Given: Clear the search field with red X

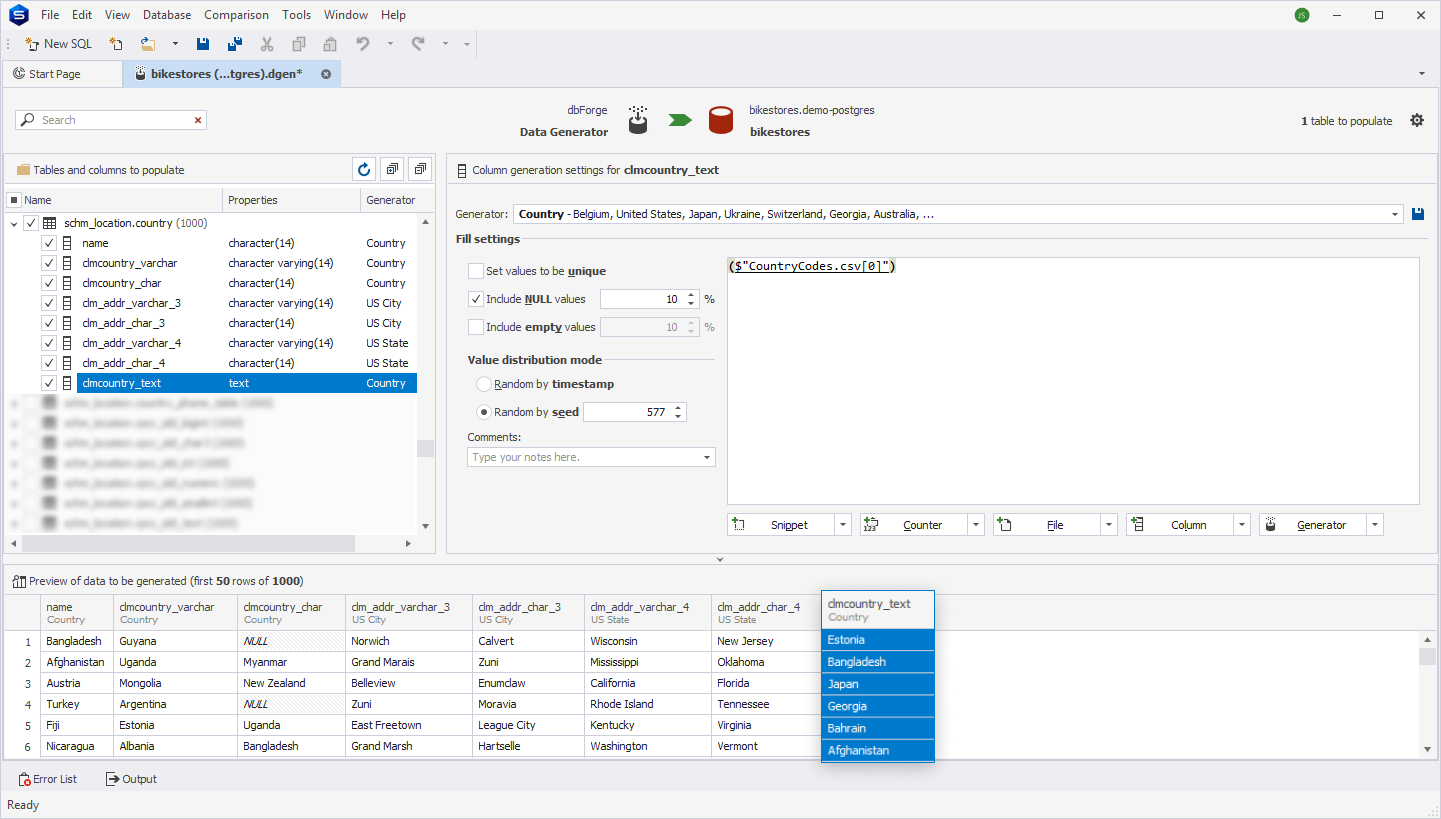Looking at the screenshot, I should [x=198, y=120].
